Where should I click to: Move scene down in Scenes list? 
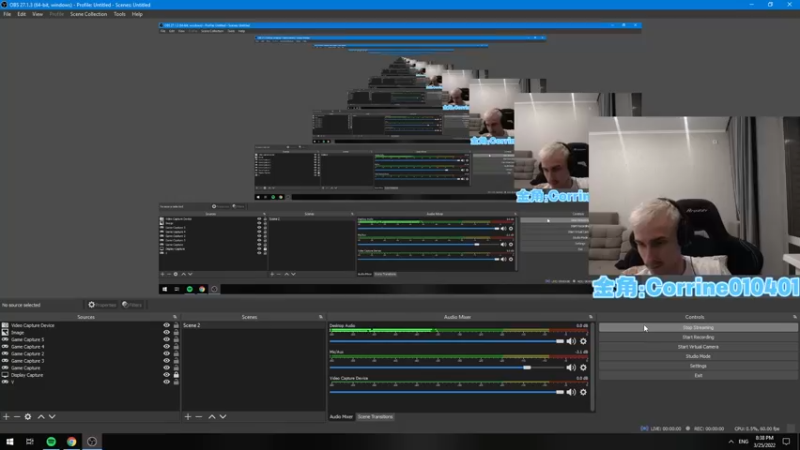tap(223, 417)
